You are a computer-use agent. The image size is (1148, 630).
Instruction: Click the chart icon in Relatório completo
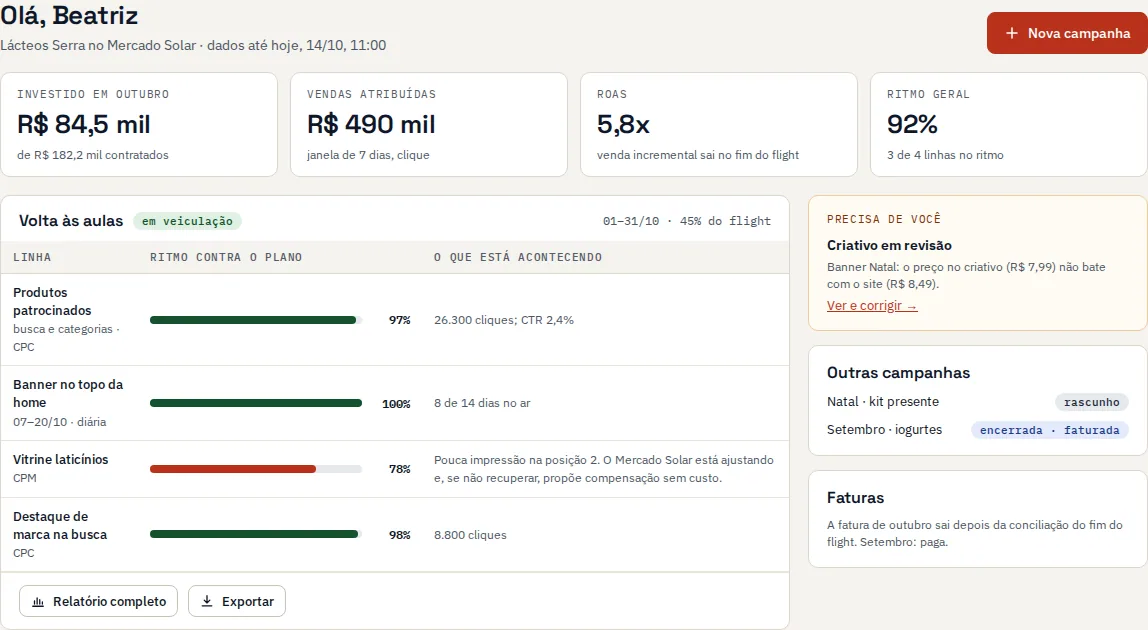[38, 601]
